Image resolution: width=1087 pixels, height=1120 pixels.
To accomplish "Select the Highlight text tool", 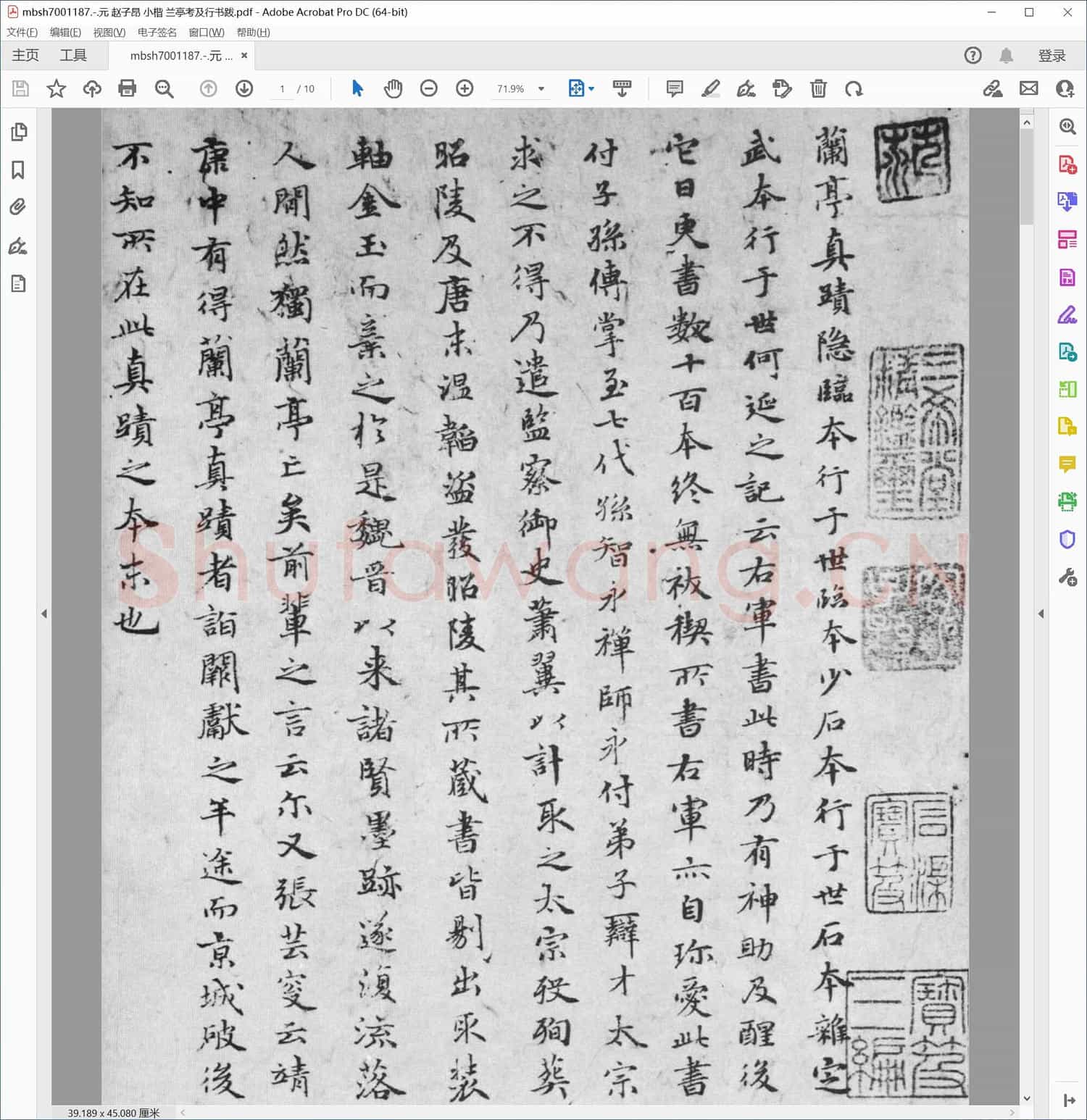I will coord(711,88).
